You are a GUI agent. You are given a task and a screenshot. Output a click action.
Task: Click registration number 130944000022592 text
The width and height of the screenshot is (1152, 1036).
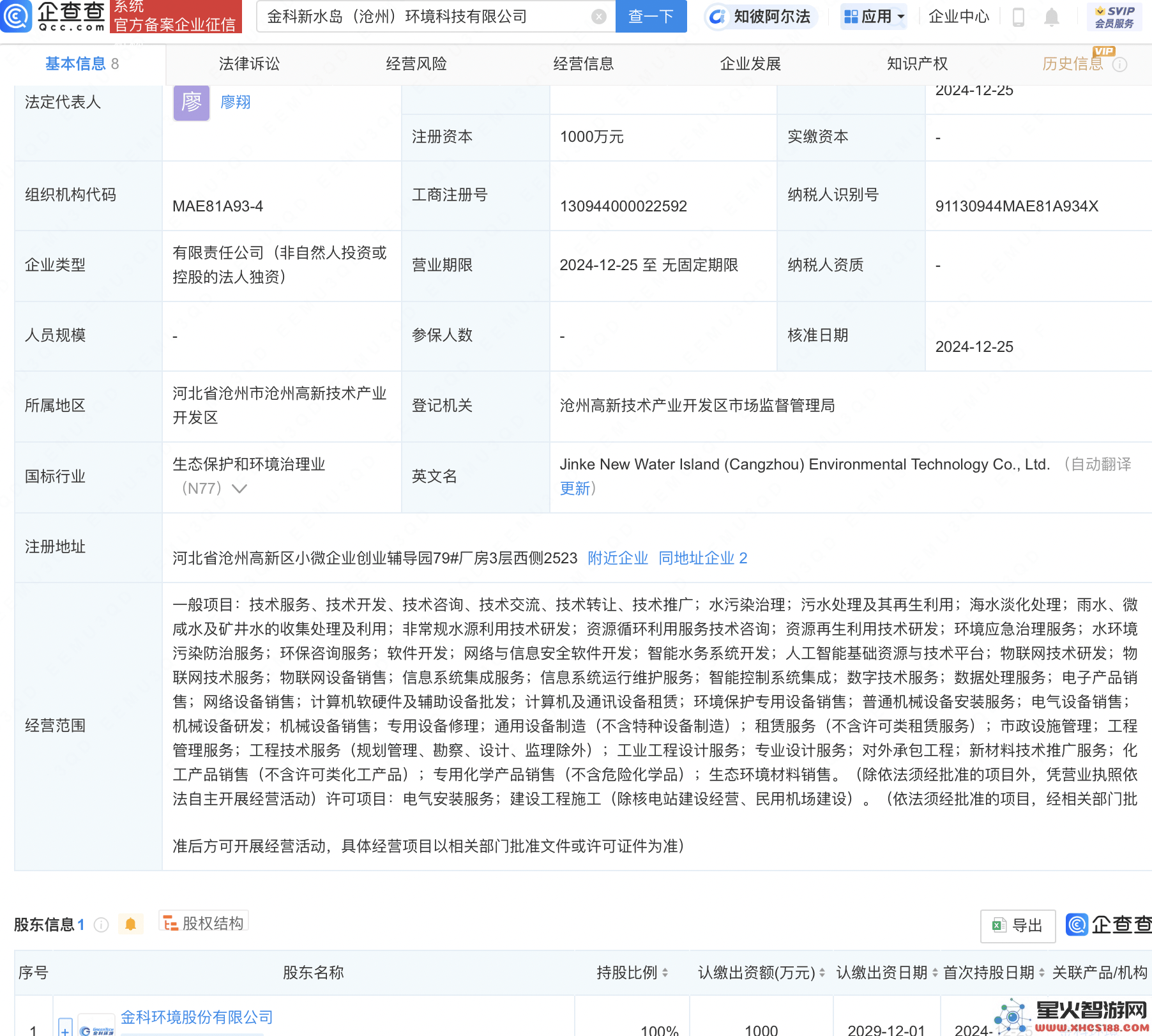(623, 206)
